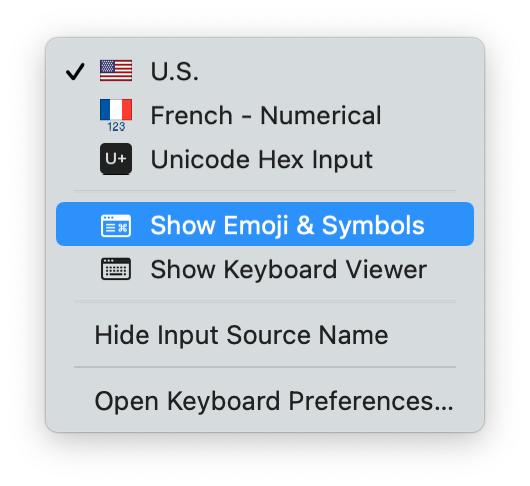530x486 pixels.
Task: Click the Emoji & Symbols palette icon
Action: [116, 226]
